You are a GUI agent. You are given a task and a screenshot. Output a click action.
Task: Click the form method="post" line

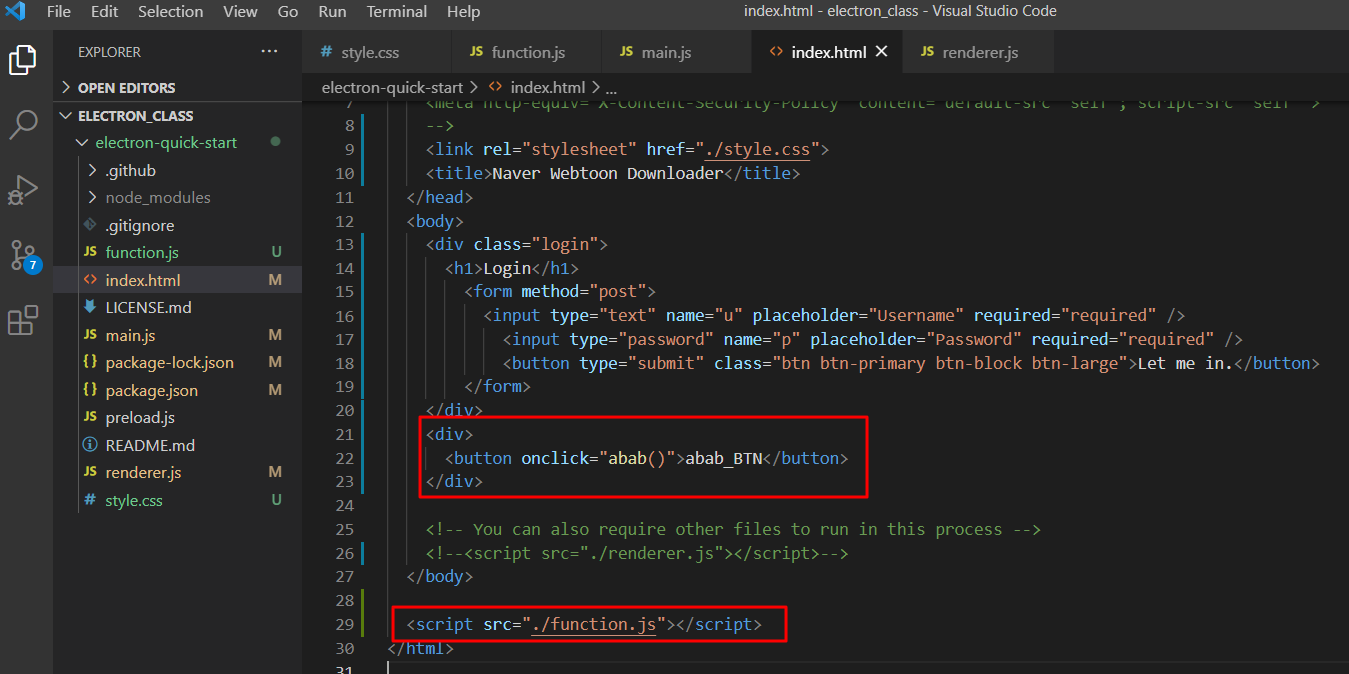click(x=560, y=293)
